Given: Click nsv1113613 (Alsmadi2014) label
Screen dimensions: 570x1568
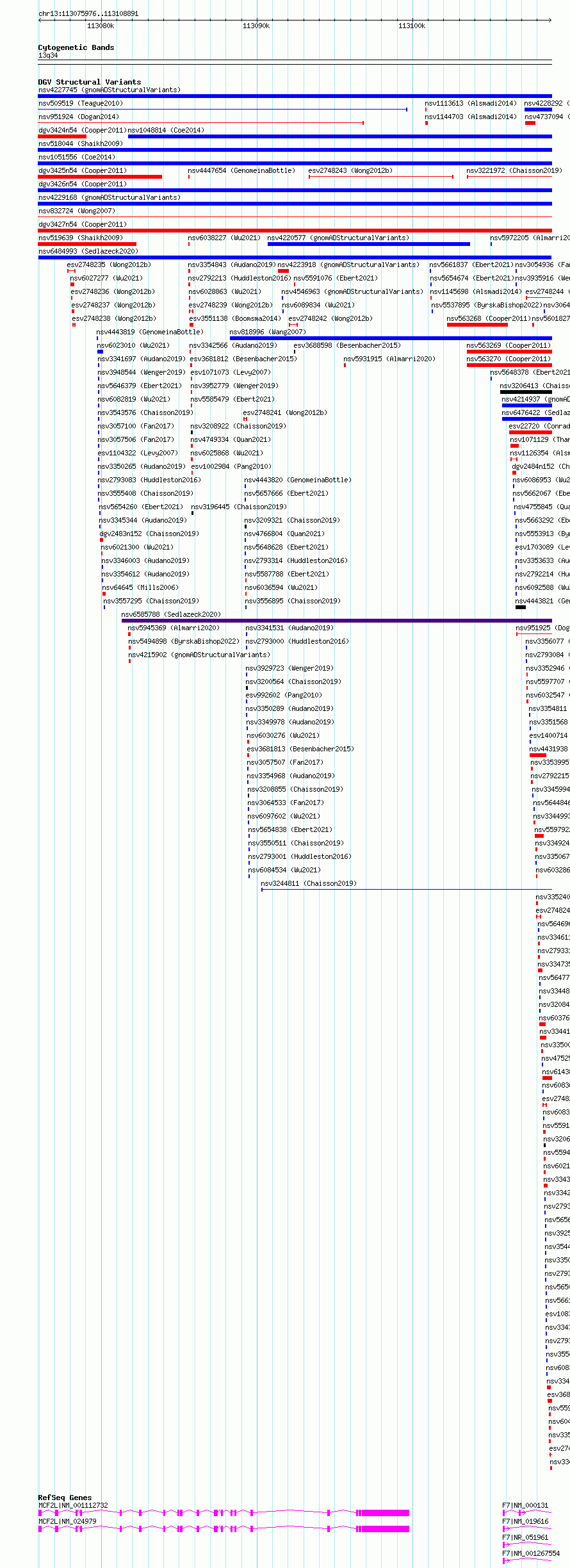Looking at the screenshot, I should (x=471, y=103).
